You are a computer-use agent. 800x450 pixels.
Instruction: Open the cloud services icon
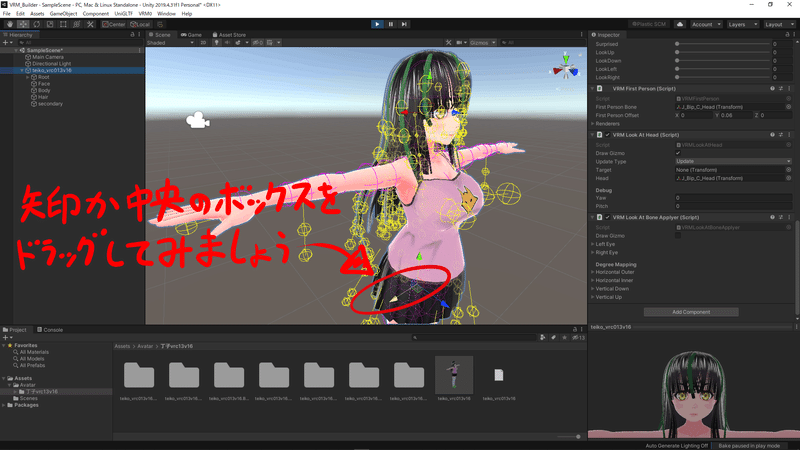pos(680,24)
